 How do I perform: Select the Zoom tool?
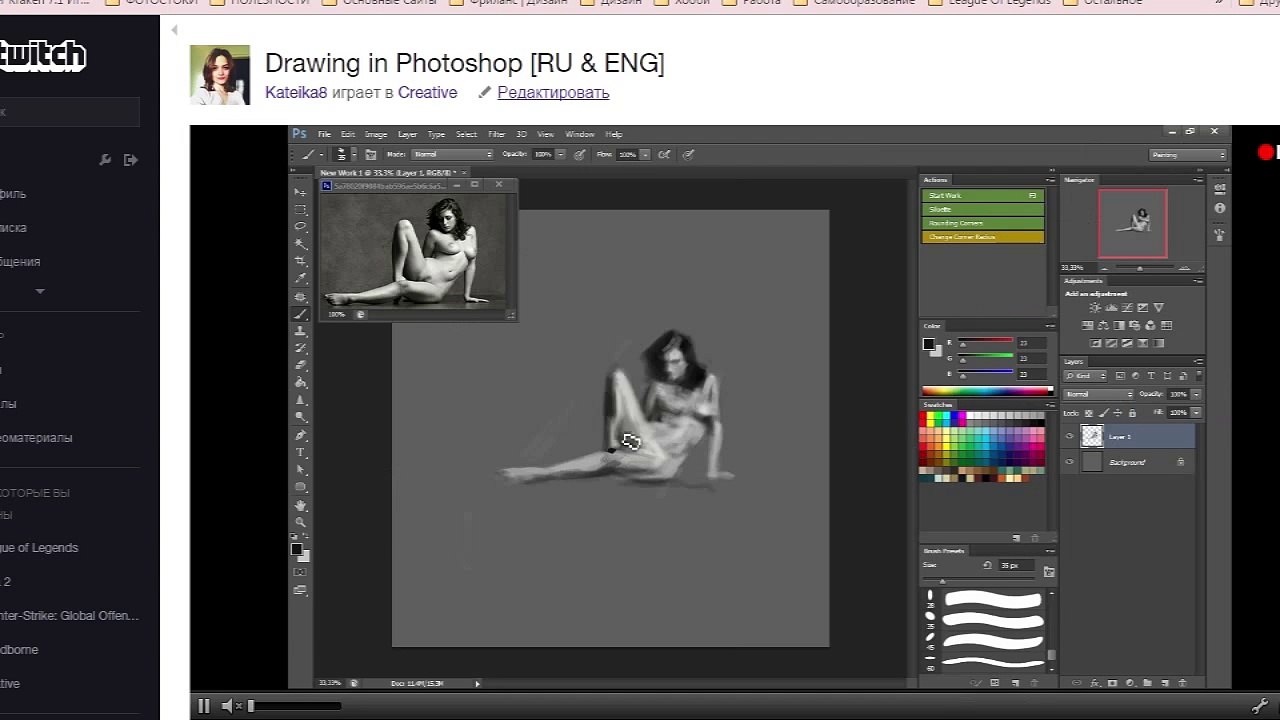[300, 522]
